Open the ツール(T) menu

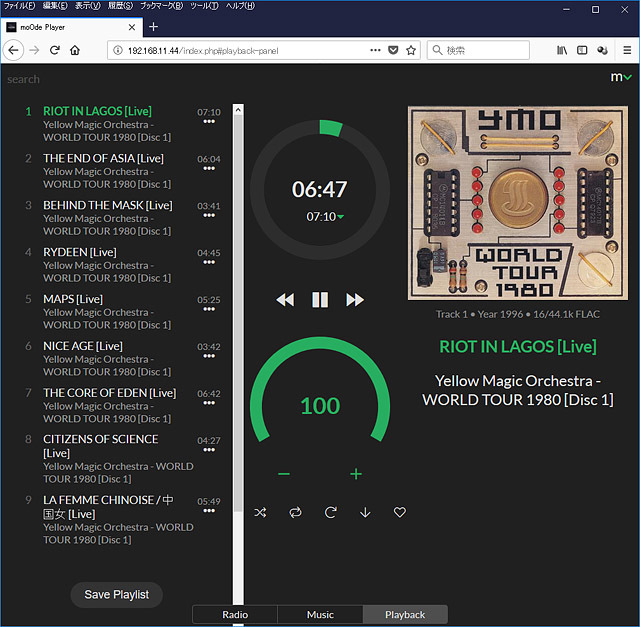[x=204, y=6]
